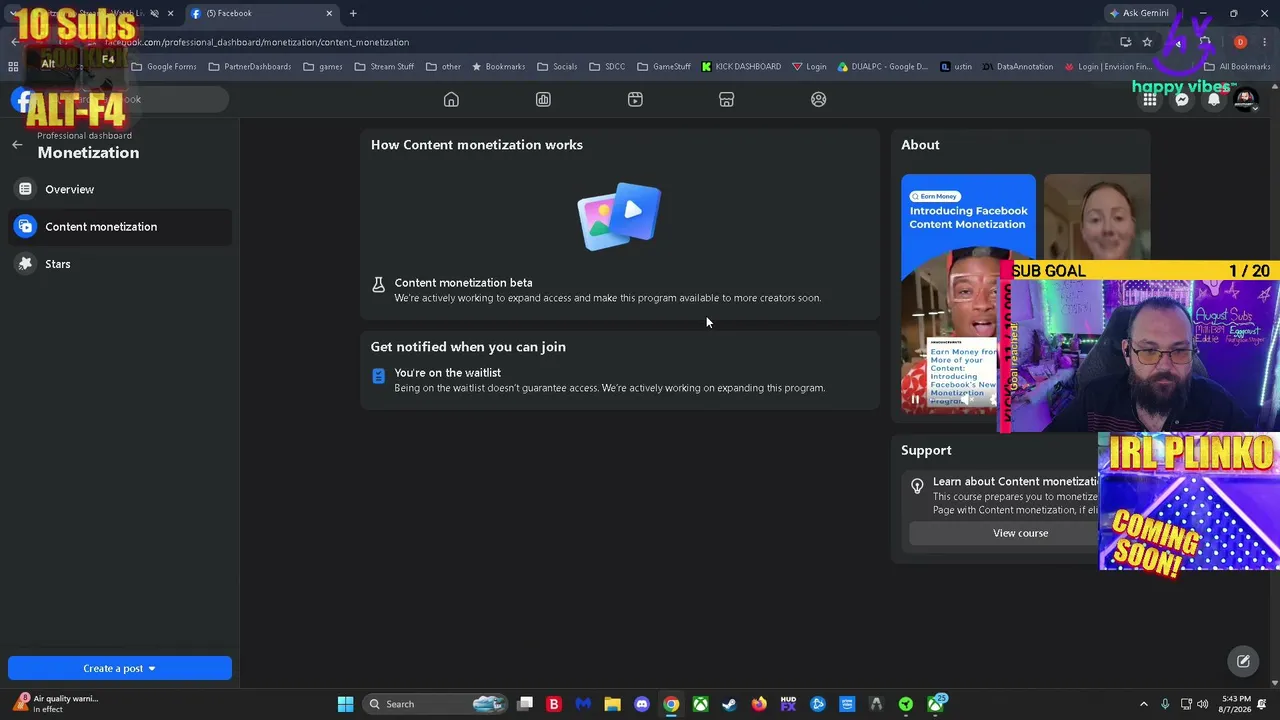The image size is (1280, 720).
Task: Open the Stream Stuff bookmark folder
Action: click(x=384, y=67)
